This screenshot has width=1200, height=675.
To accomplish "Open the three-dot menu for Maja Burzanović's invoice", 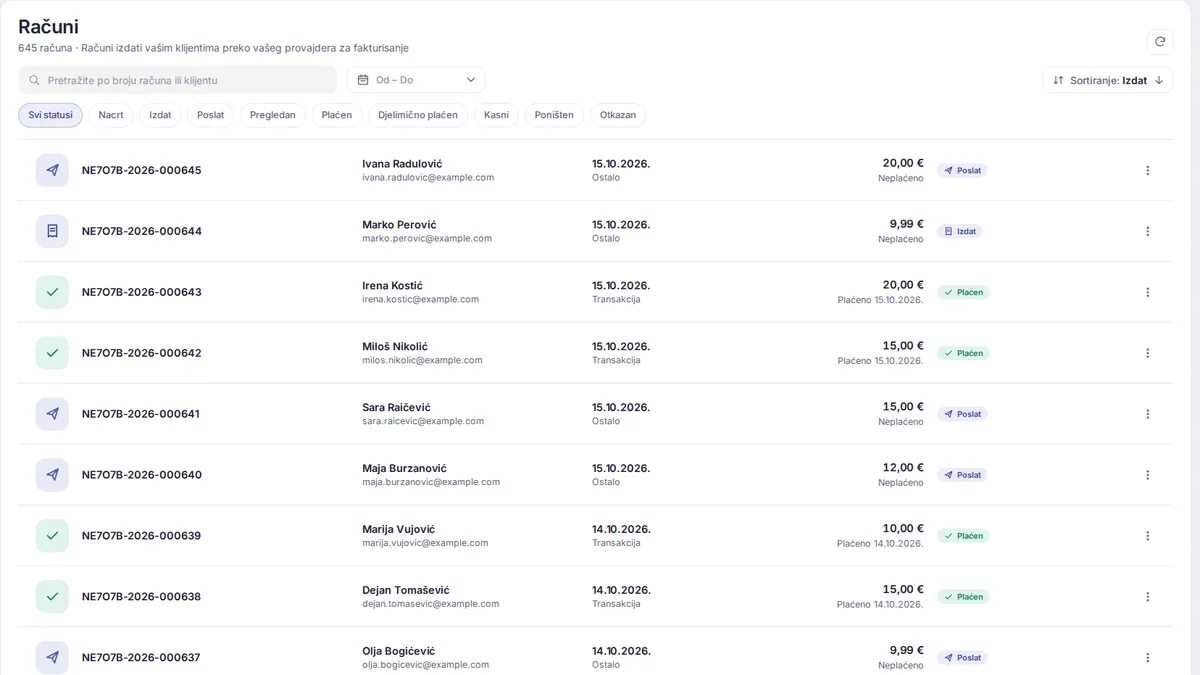I will (1147, 475).
